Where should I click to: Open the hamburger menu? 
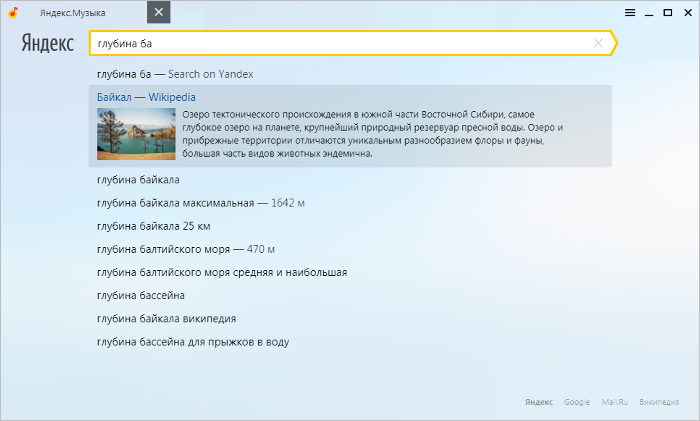coord(630,13)
